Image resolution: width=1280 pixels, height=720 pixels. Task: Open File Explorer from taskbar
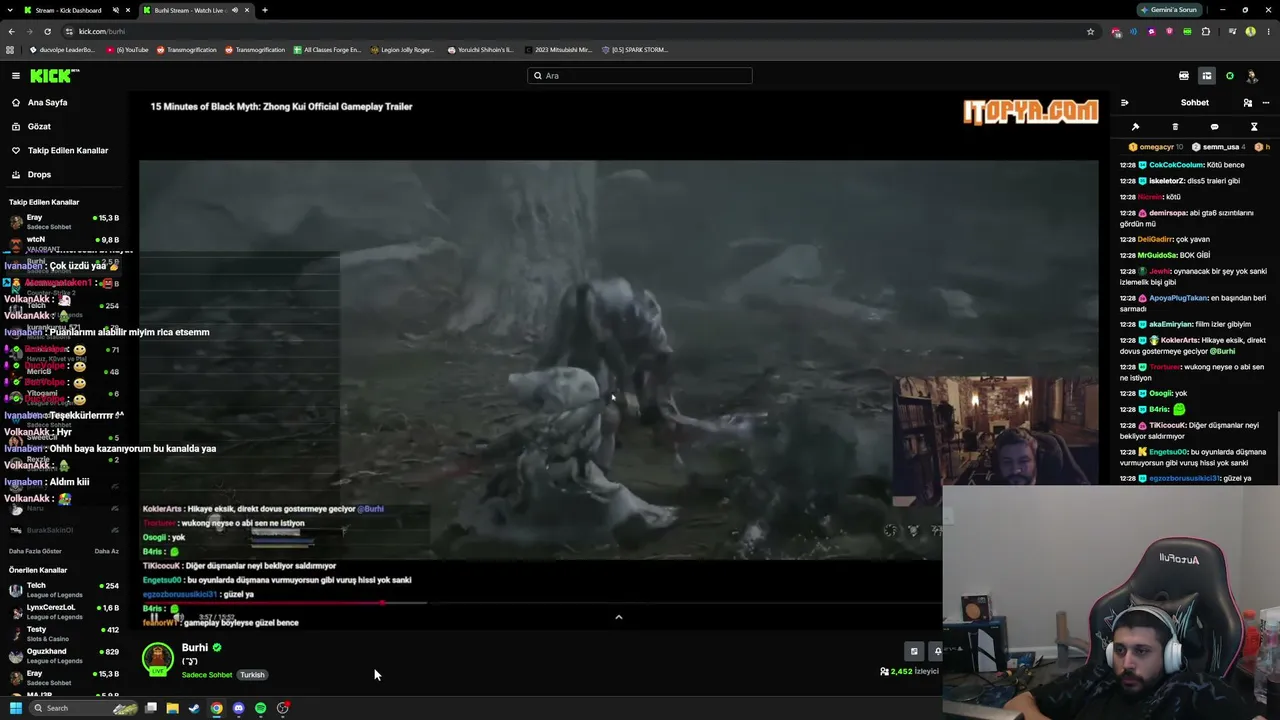173,708
